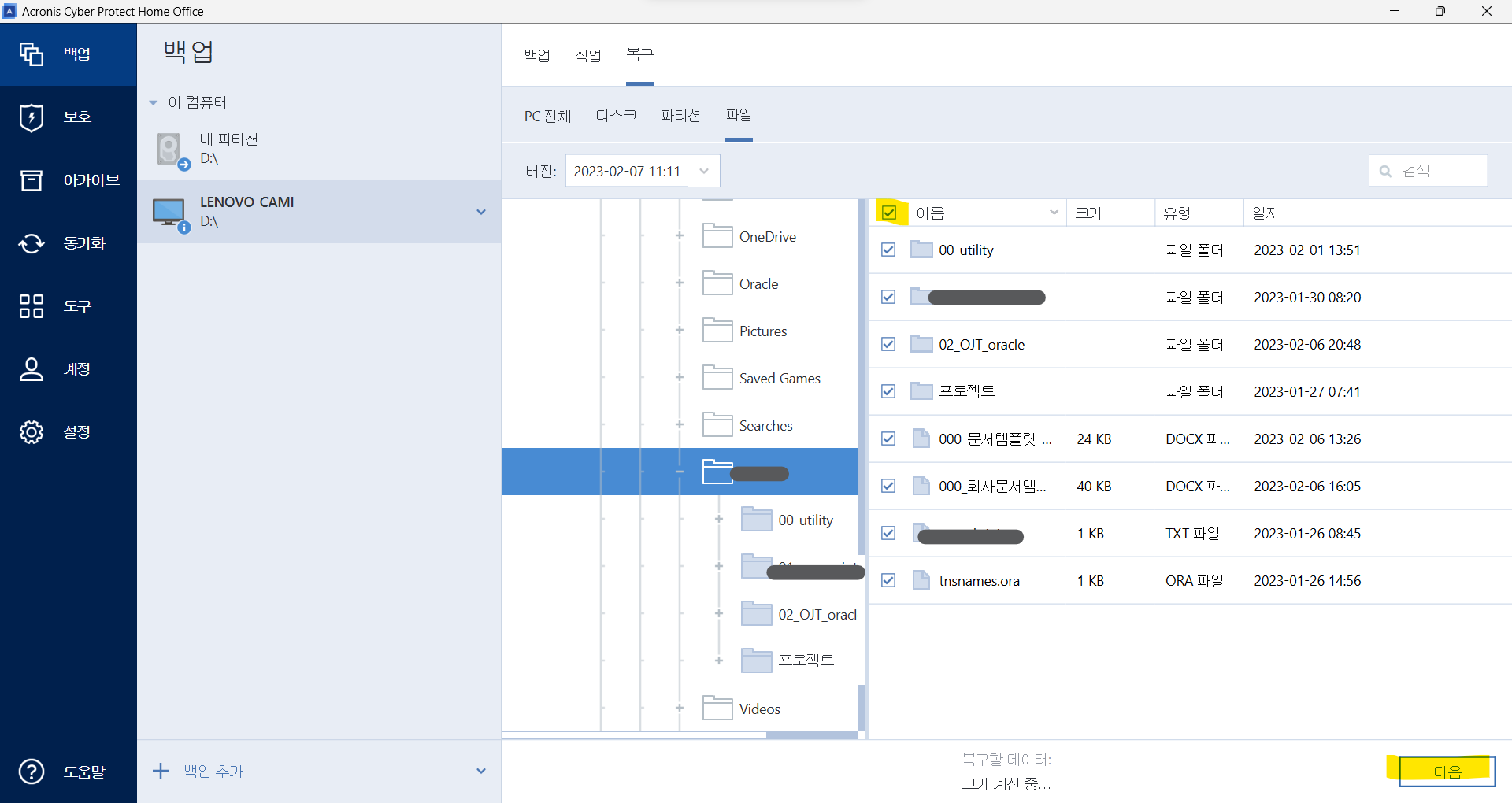Uncheck the 000_문서템플릿 file checkbox
This screenshot has height=803, width=1512.
(x=888, y=439)
